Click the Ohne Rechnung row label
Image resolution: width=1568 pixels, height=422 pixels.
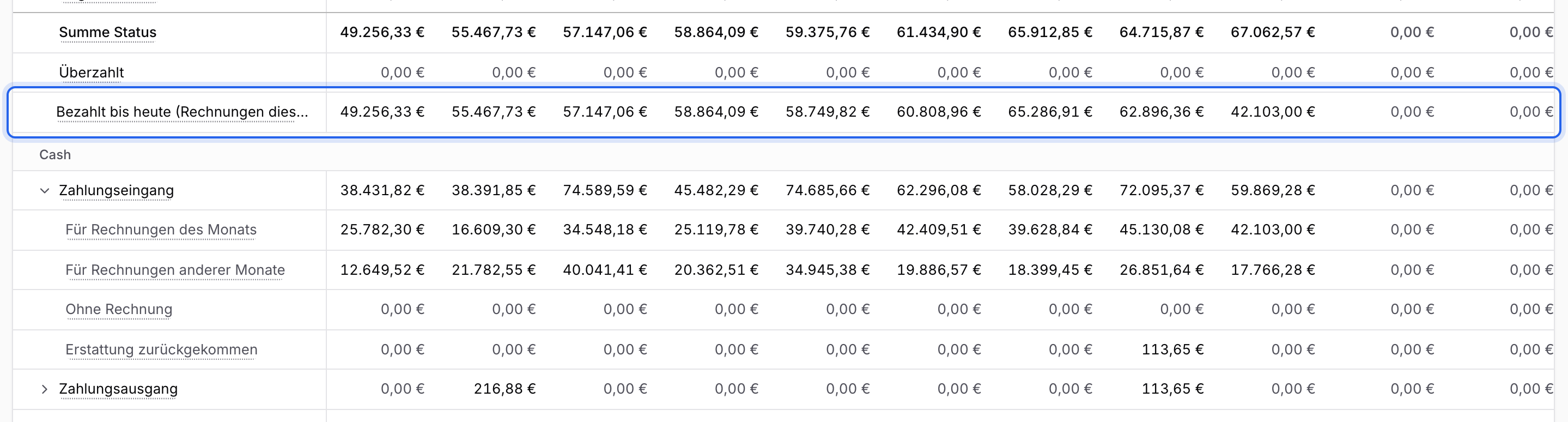coord(119,309)
